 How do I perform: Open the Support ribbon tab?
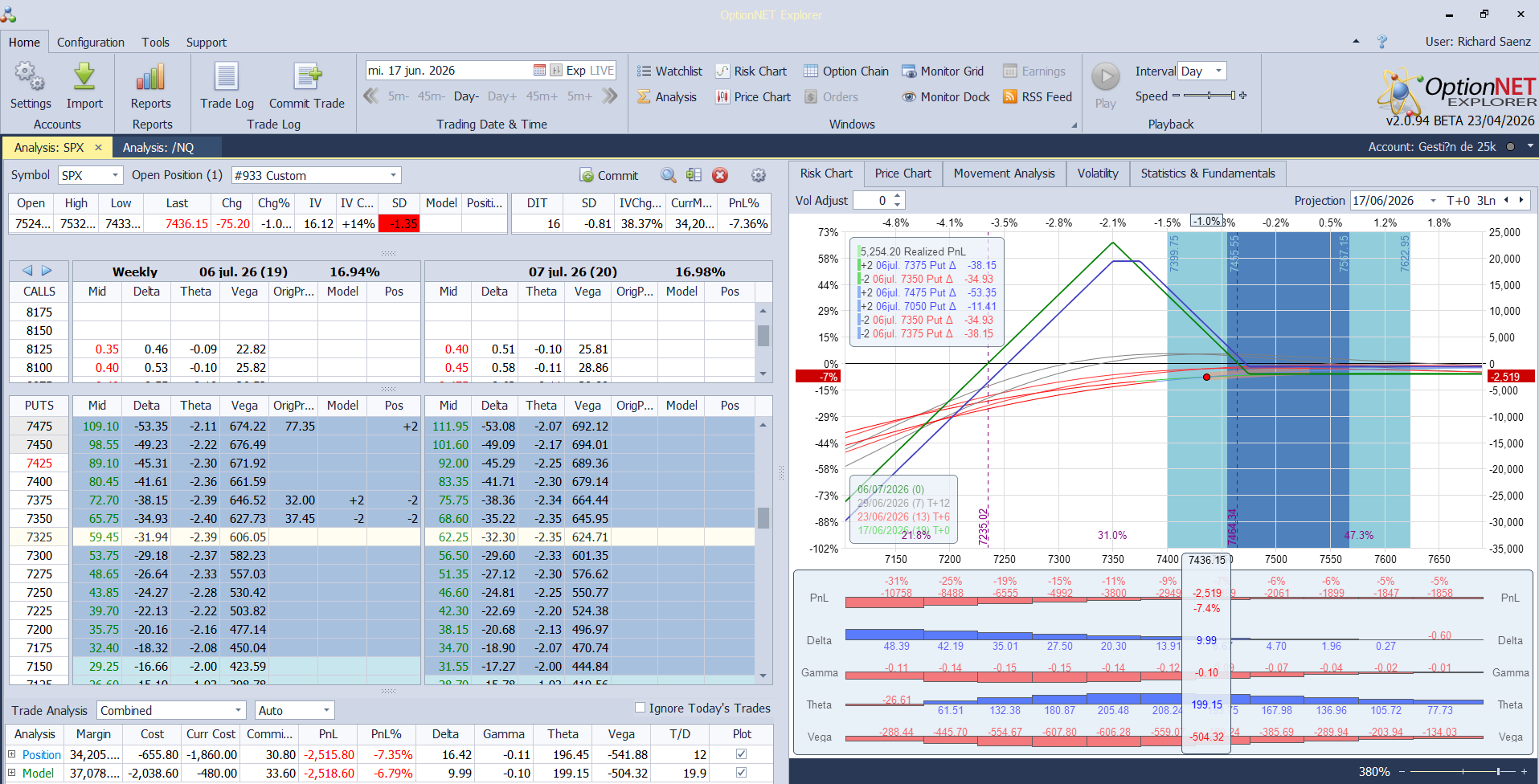tap(207, 43)
